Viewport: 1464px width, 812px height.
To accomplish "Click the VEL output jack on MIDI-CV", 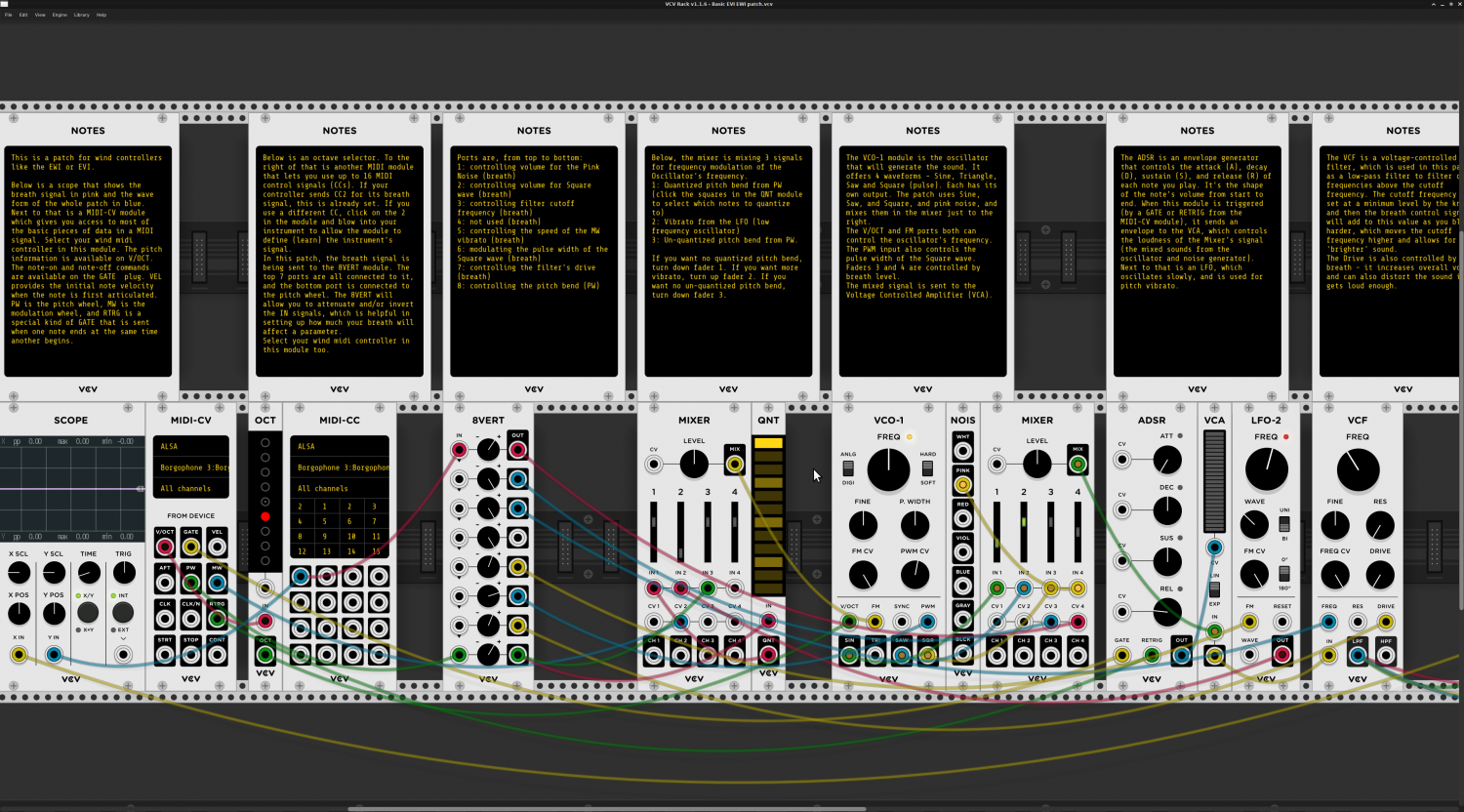I will pos(217,548).
